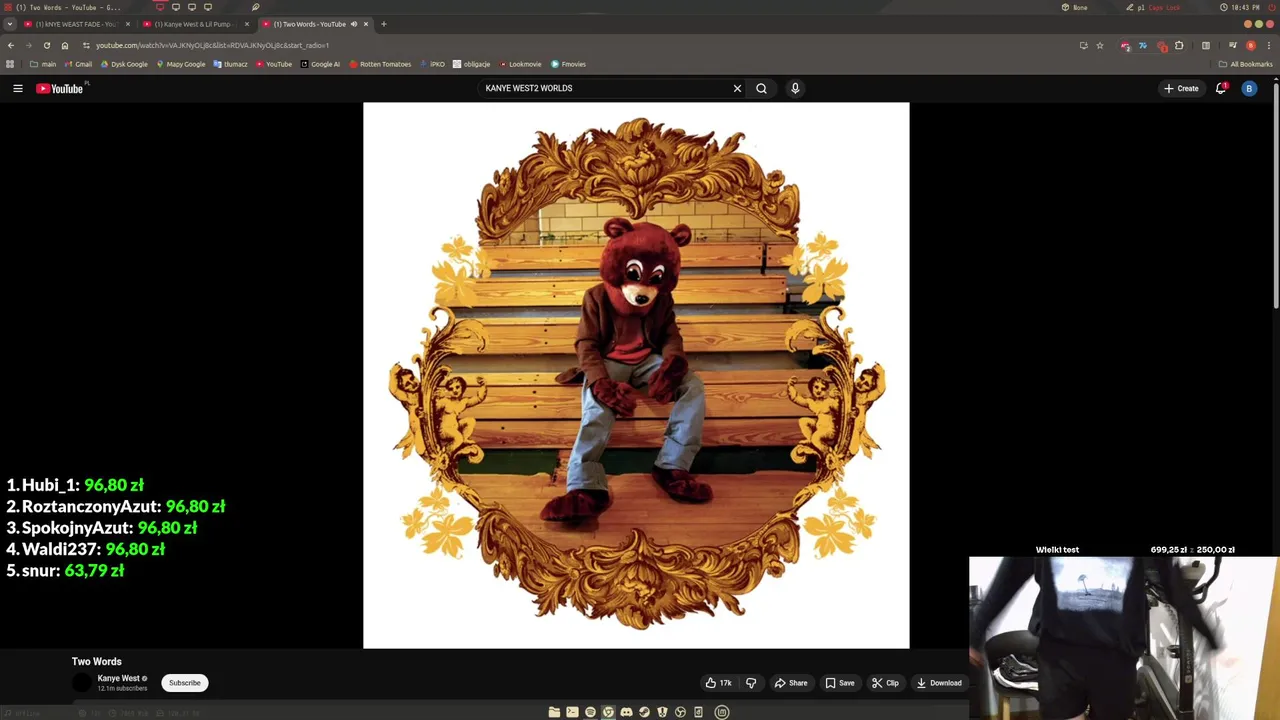Open Dysk Google bookmark
1280x720 pixels.
pyautogui.click(x=124, y=64)
